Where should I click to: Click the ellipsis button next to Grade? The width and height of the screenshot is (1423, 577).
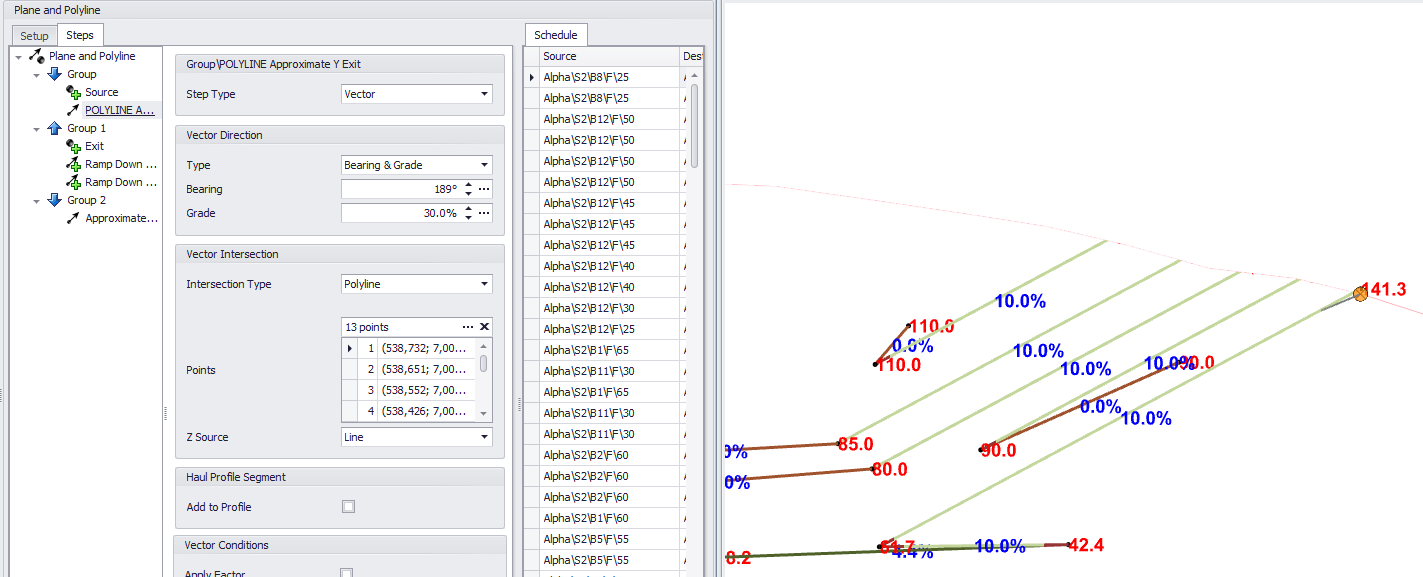(484, 213)
